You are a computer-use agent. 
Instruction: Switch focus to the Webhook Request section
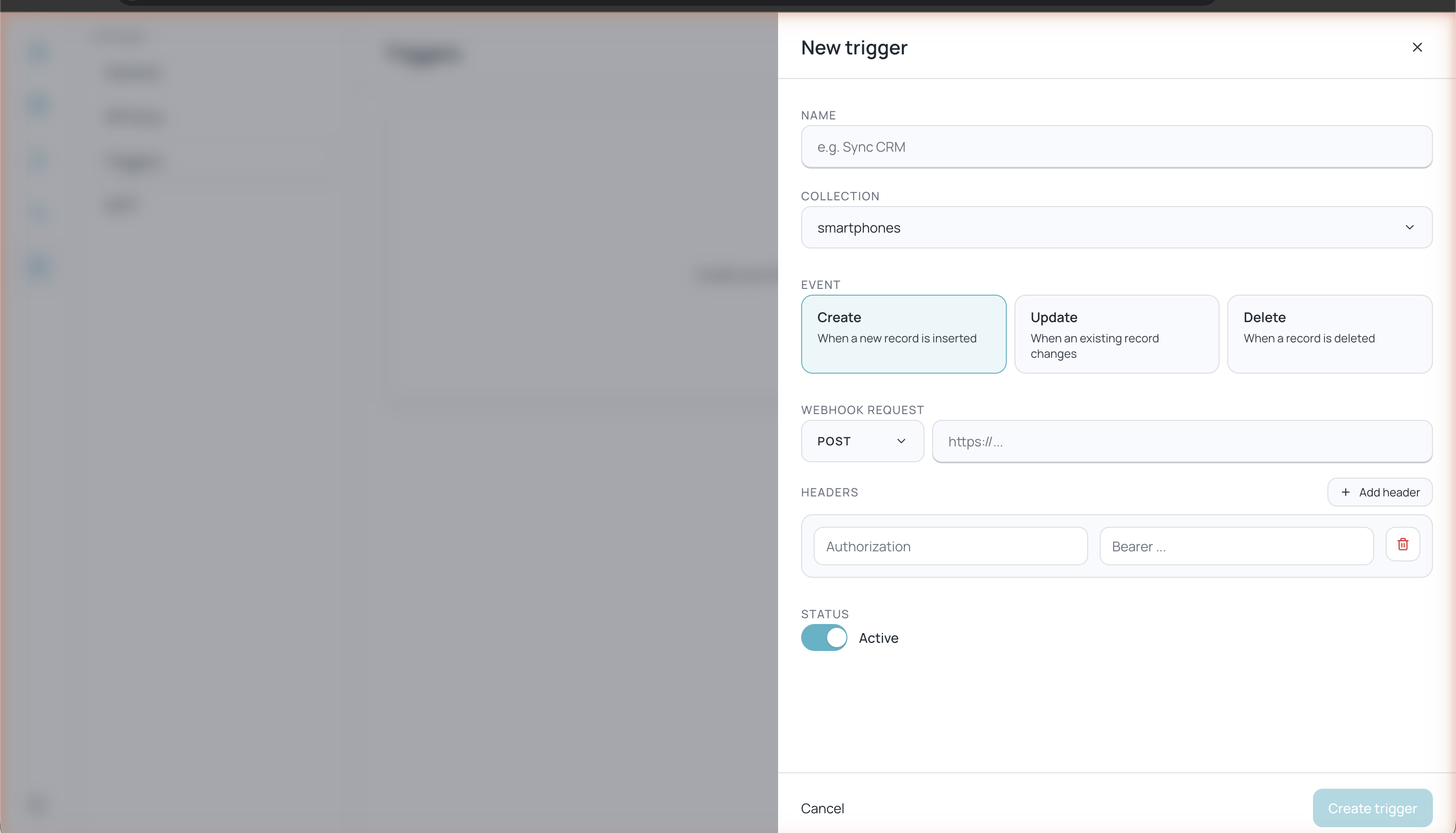[1182, 441]
